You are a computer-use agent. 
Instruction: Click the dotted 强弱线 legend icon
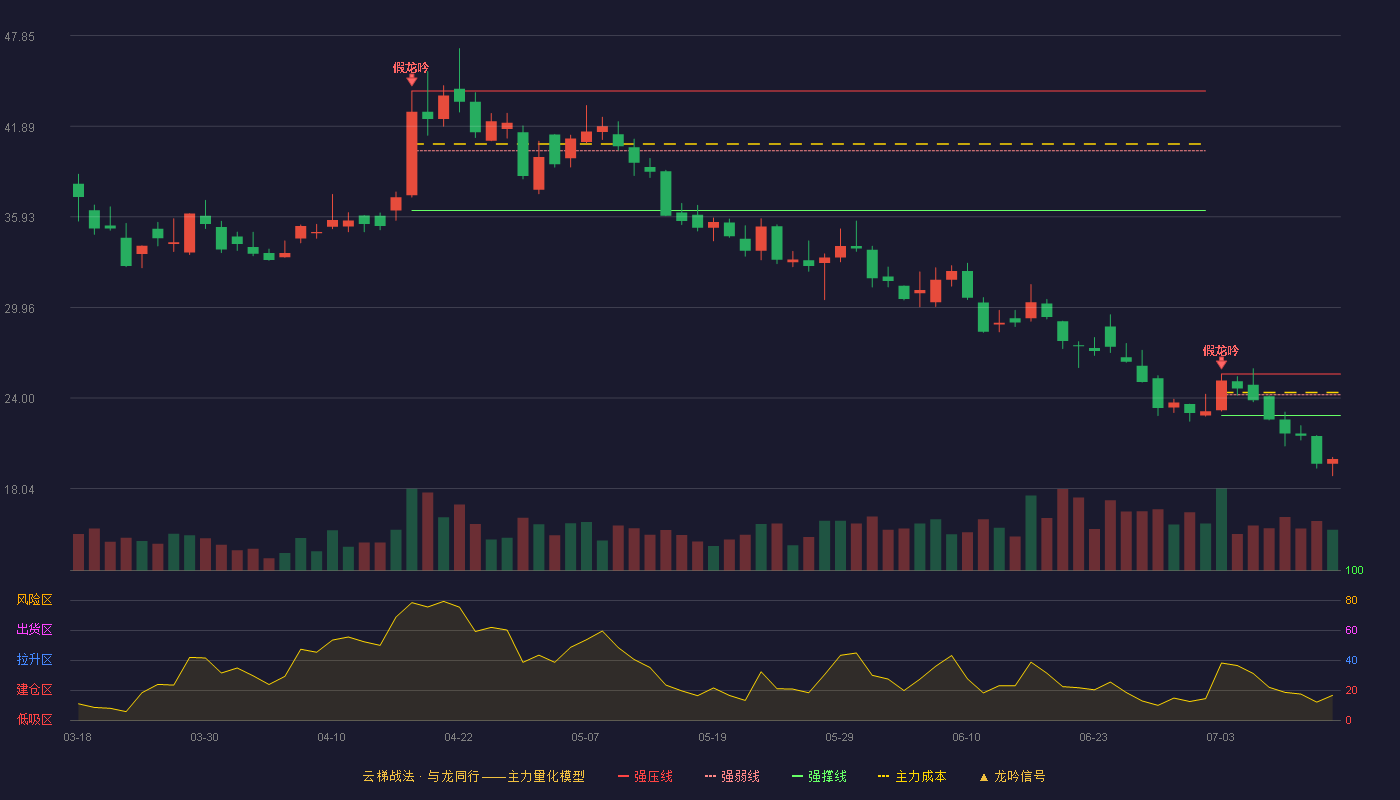[x=711, y=776]
